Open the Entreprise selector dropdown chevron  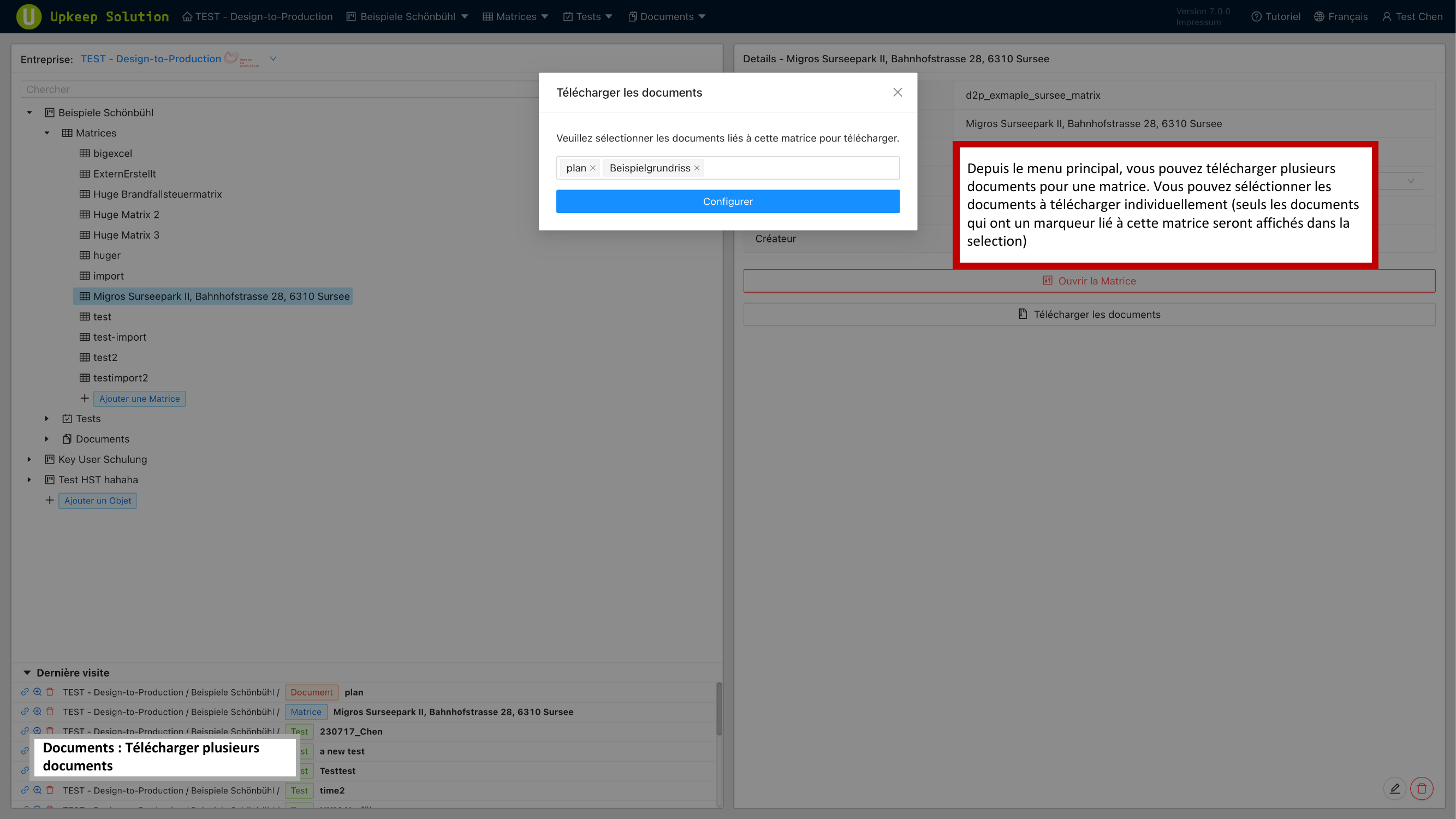pos(273,59)
